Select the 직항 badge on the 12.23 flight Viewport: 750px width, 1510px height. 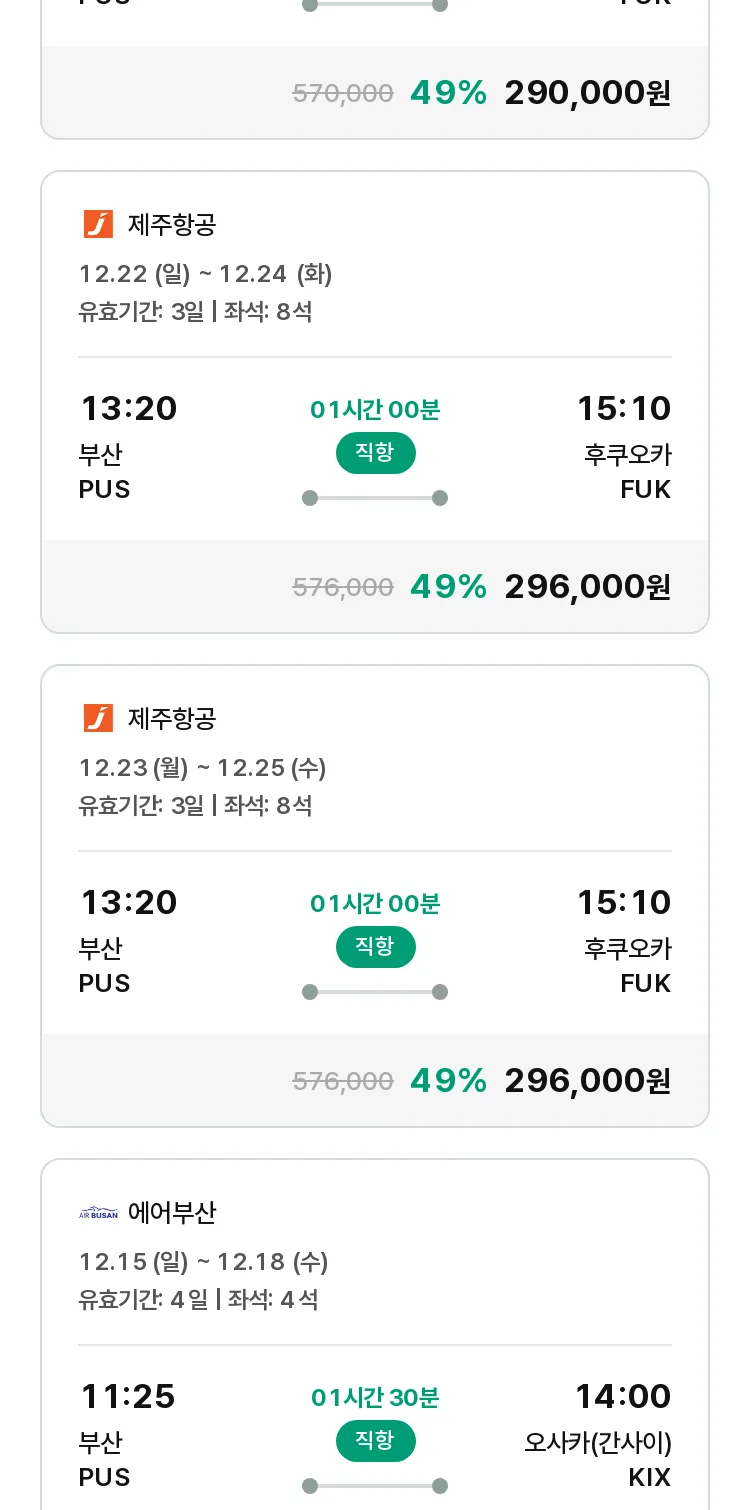(x=375, y=947)
